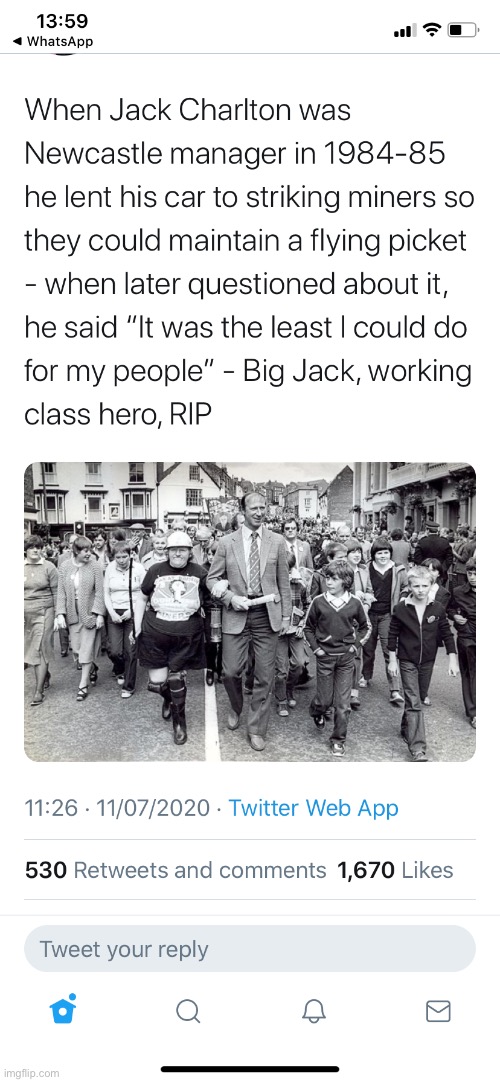500x1082 pixels.
Task: Tap the 11:26 · 11/07/2020 timestamp
Action: point(117,807)
